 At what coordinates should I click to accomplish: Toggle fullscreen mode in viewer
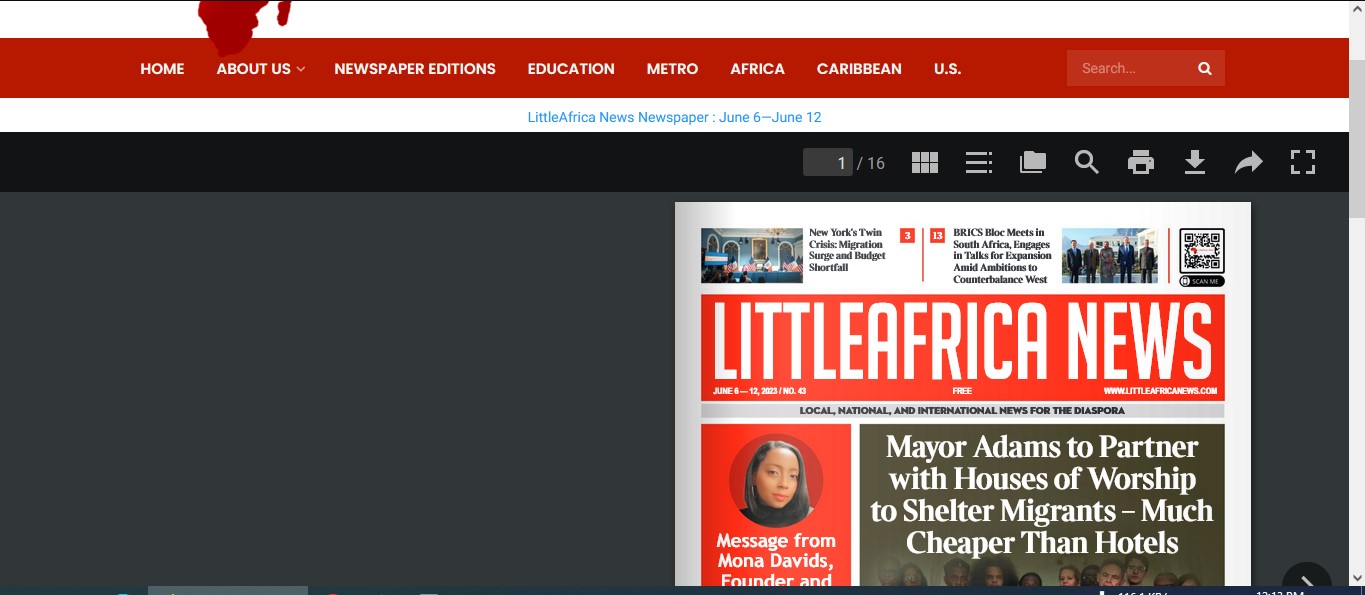point(1303,162)
